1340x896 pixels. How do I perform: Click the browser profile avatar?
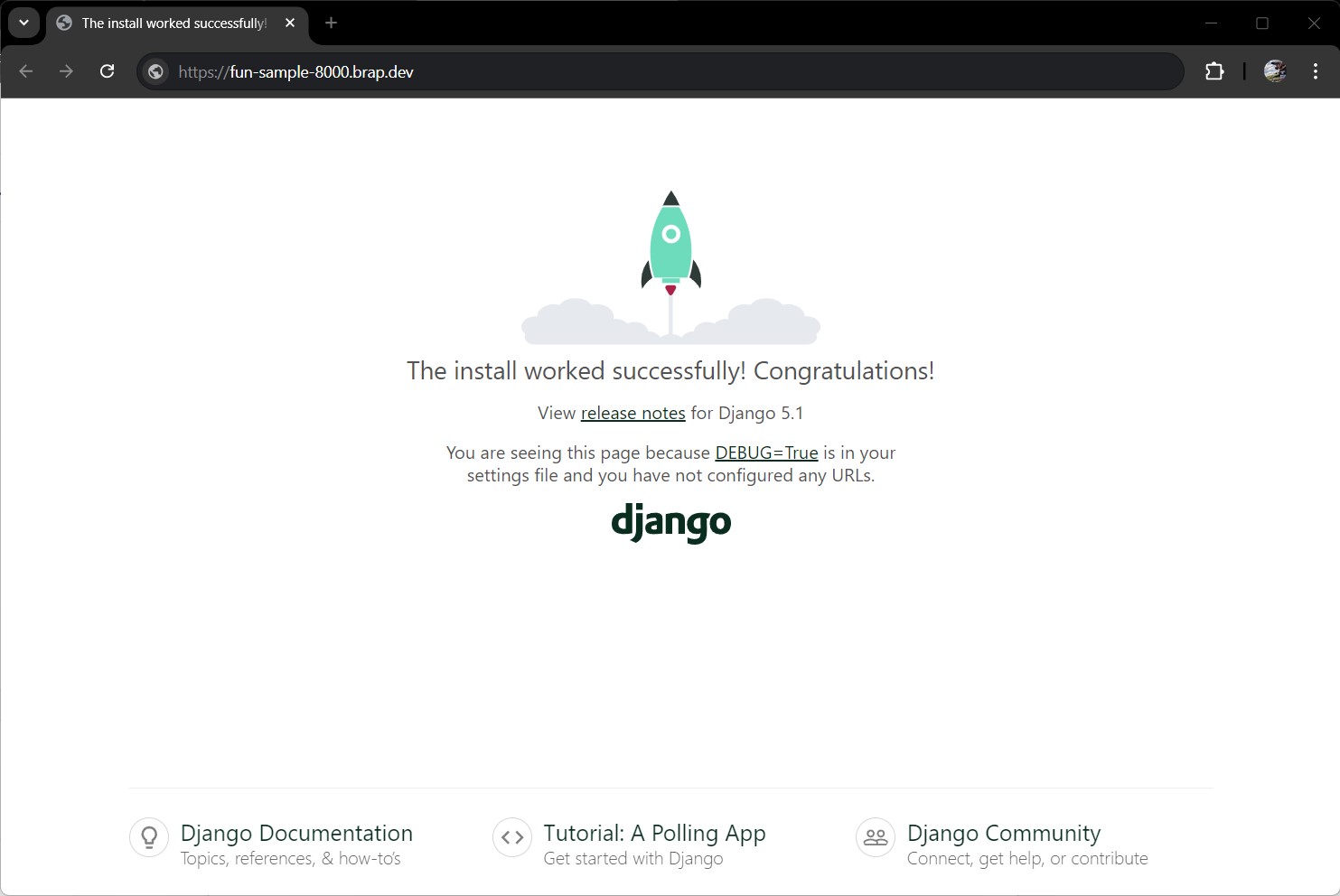pyautogui.click(x=1274, y=71)
